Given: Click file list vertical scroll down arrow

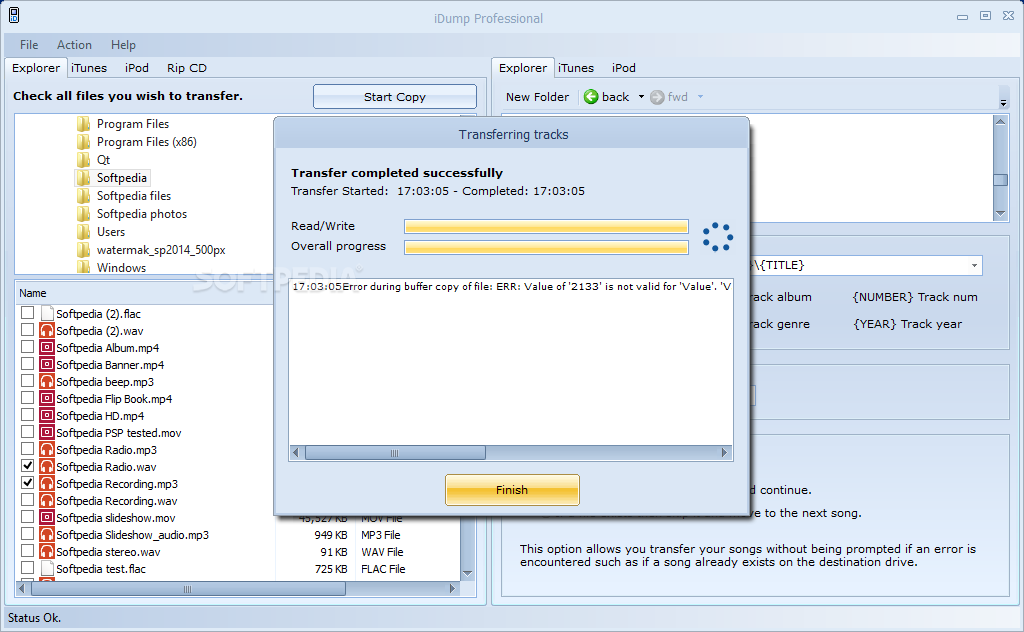Looking at the screenshot, I should coord(468,574).
